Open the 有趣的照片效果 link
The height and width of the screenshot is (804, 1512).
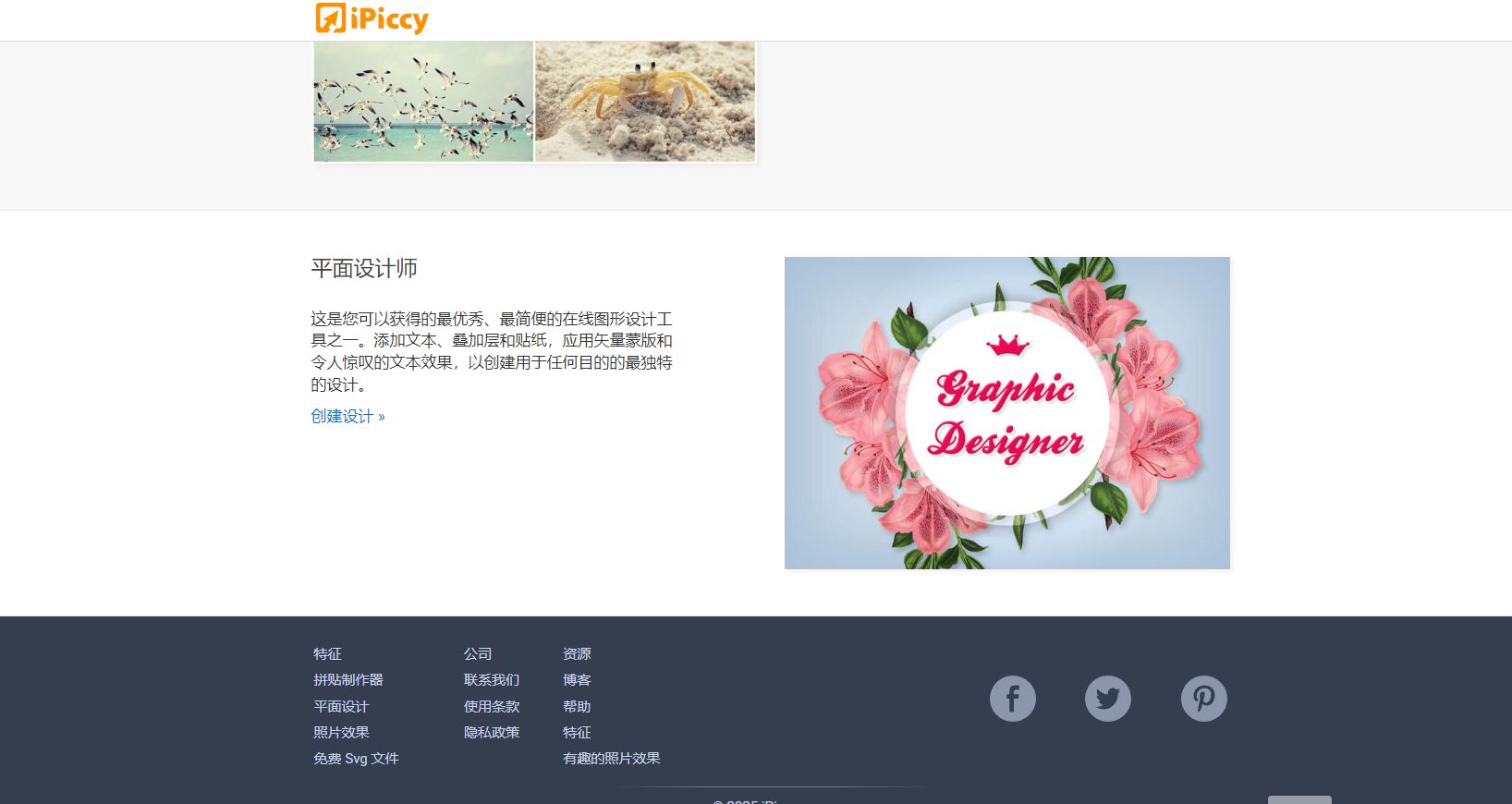(x=611, y=759)
